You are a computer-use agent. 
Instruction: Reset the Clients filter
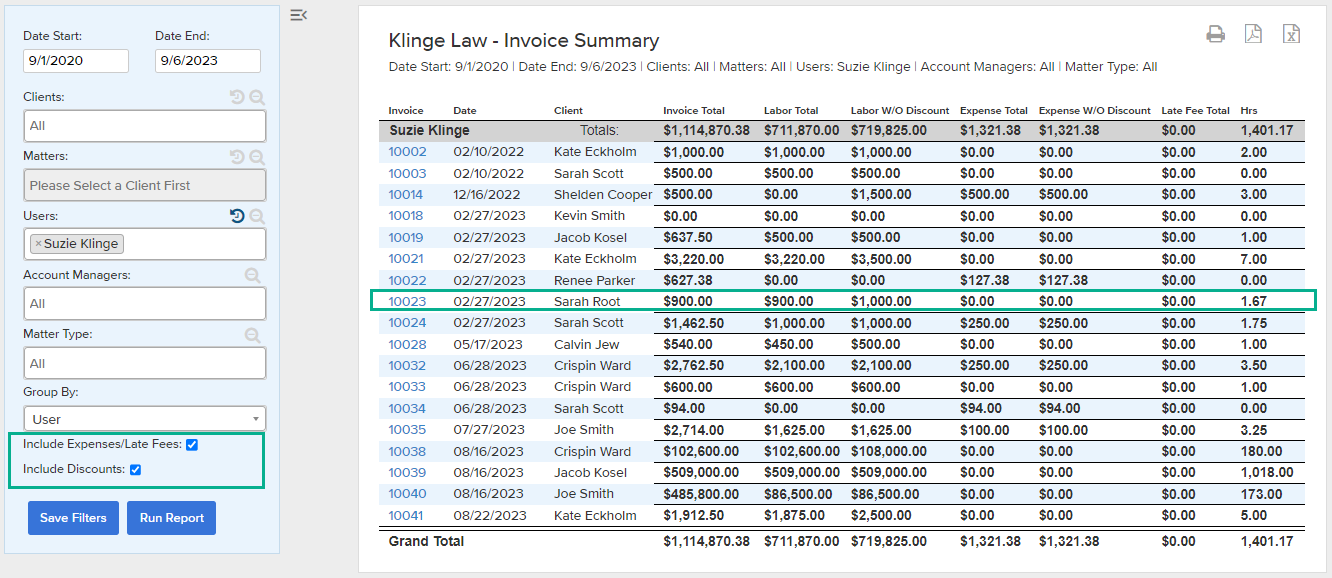[x=237, y=98]
